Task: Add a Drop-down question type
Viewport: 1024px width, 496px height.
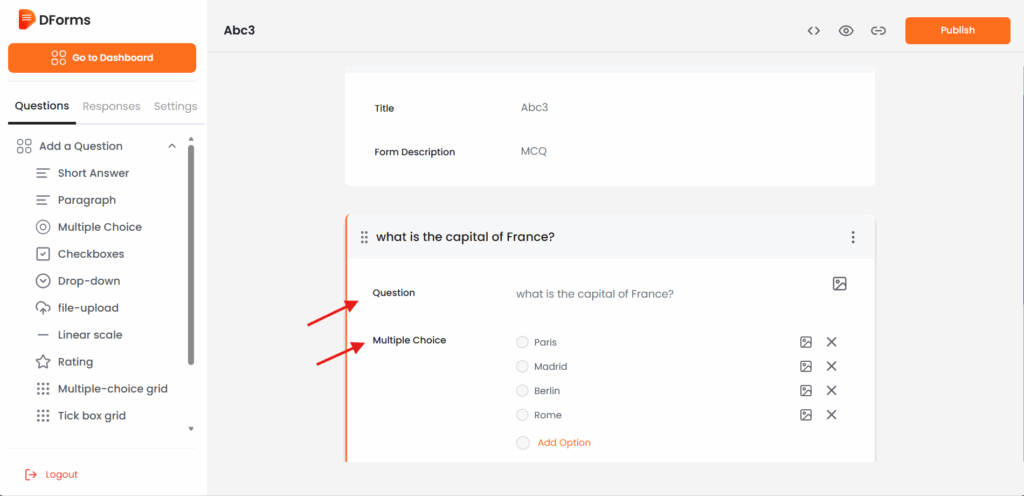Action: [x=88, y=281]
